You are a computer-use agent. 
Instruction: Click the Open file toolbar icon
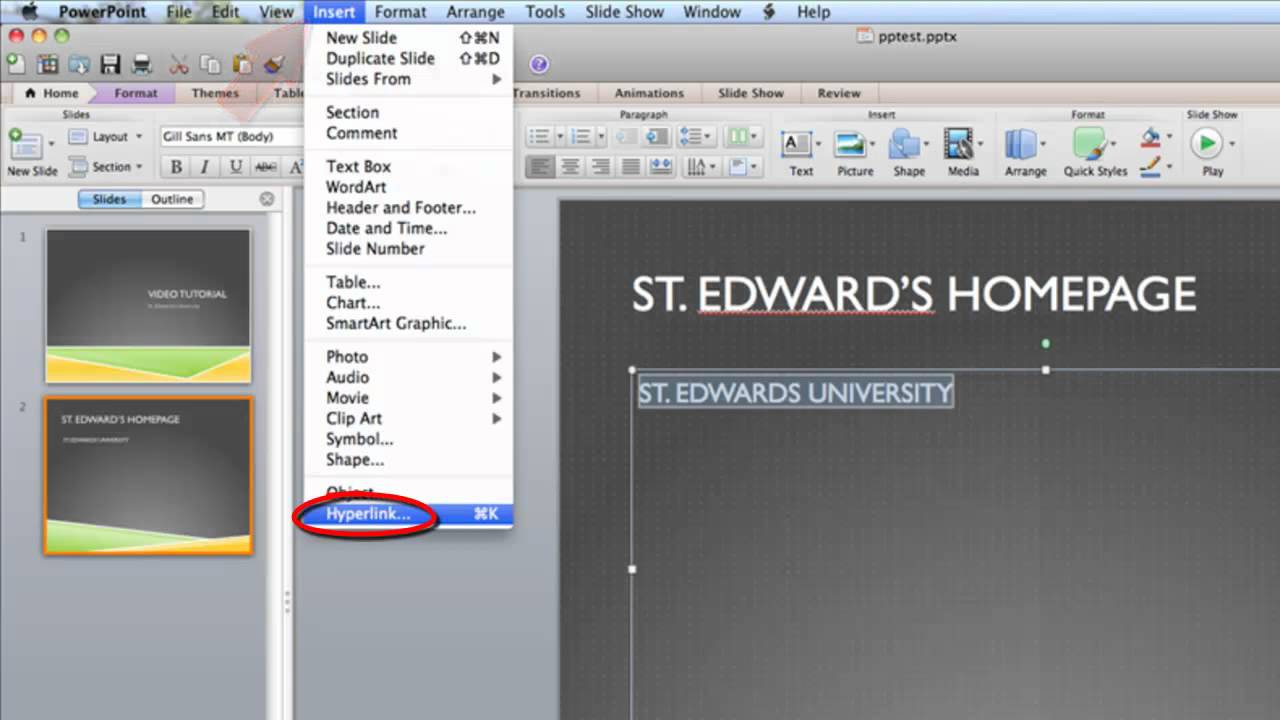click(x=79, y=65)
